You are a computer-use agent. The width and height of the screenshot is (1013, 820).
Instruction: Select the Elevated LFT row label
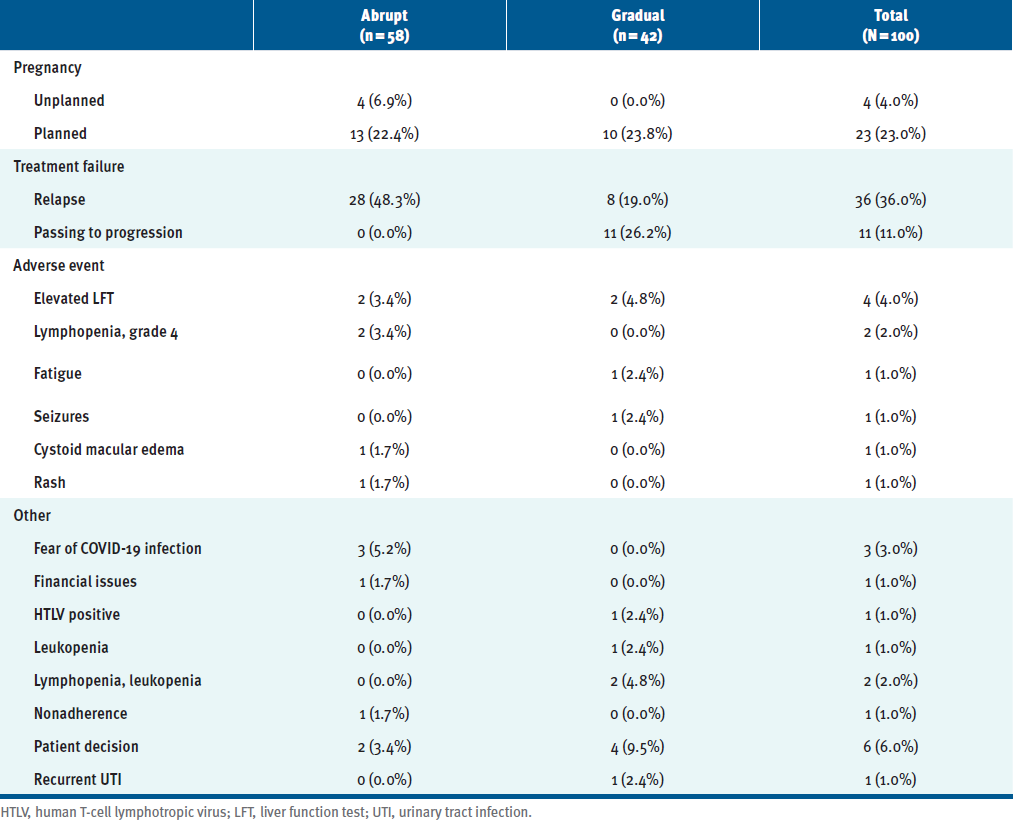(x=74, y=299)
